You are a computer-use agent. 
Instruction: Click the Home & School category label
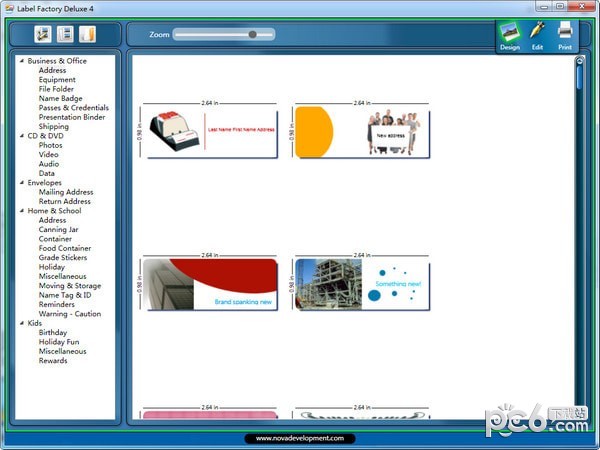pos(54,211)
